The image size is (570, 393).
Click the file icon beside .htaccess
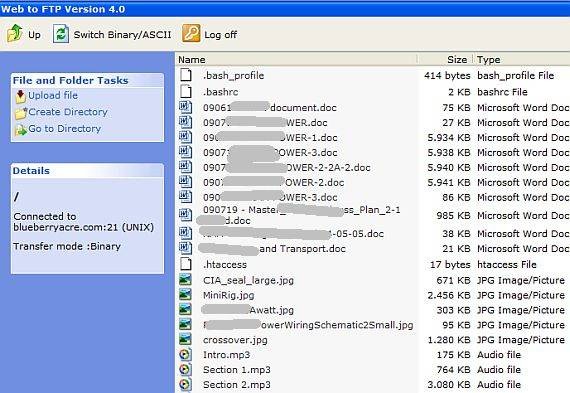pos(186,264)
